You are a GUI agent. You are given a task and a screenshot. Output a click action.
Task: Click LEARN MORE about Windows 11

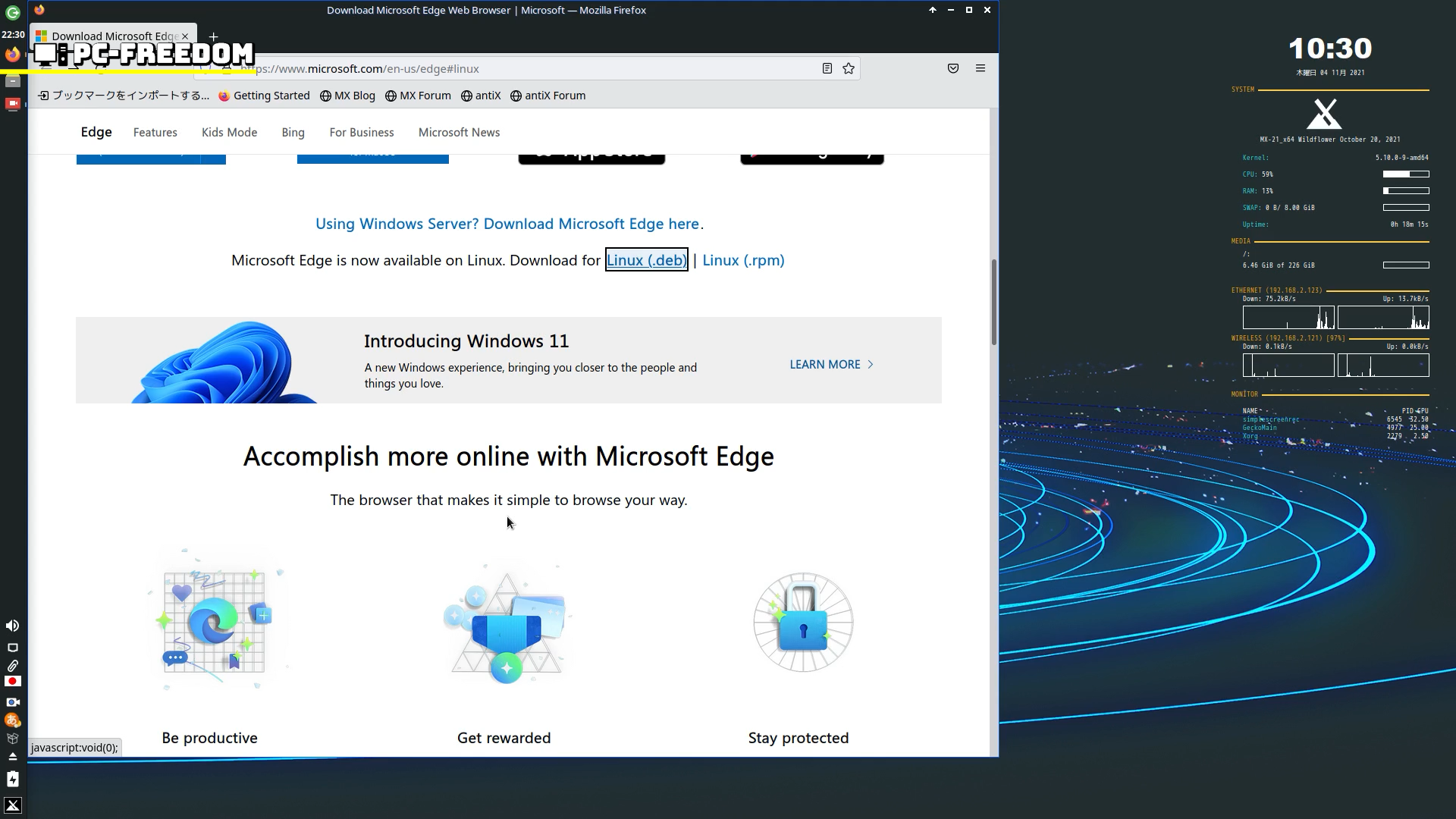[x=825, y=365]
